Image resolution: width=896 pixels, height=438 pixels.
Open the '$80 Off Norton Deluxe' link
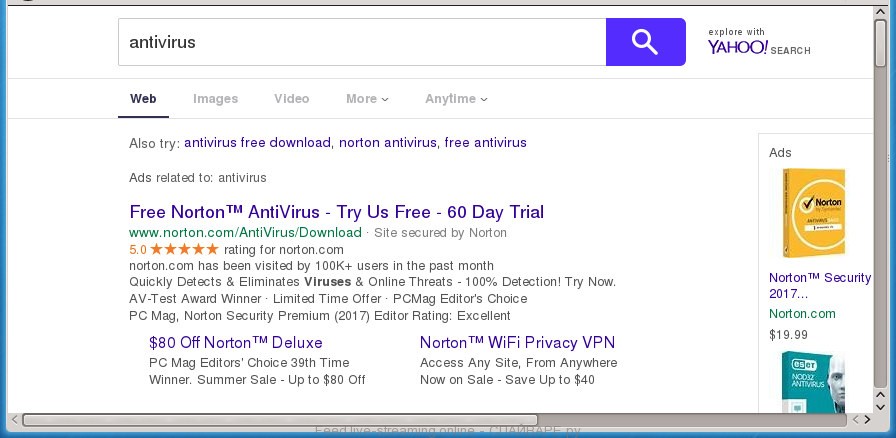click(235, 343)
